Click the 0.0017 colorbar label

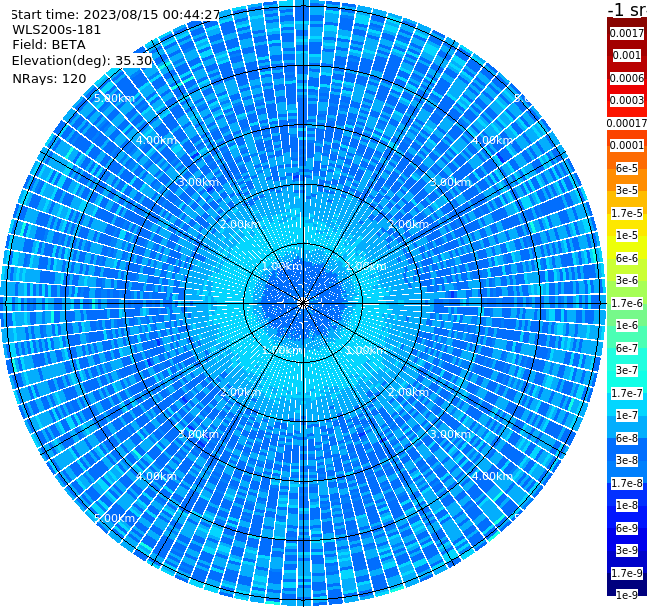coord(627,33)
